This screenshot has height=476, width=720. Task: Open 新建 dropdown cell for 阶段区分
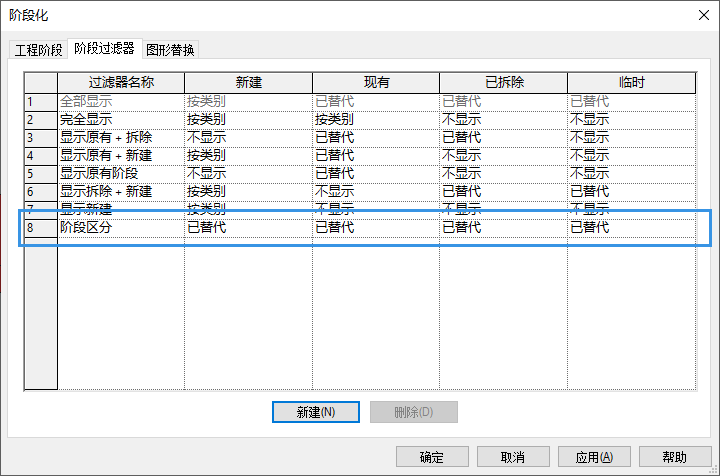point(248,228)
